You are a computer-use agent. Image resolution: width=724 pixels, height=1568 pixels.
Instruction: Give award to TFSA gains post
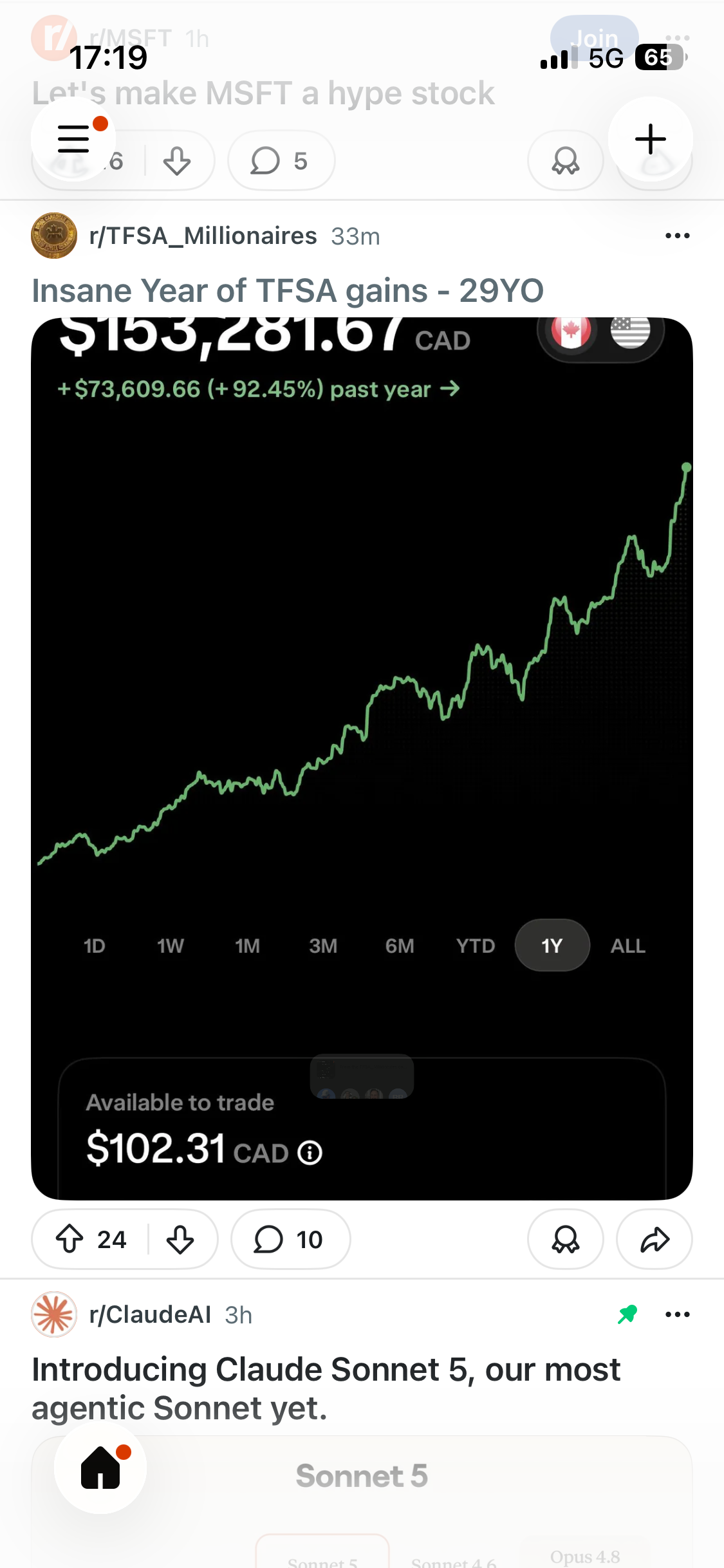(x=566, y=1239)
